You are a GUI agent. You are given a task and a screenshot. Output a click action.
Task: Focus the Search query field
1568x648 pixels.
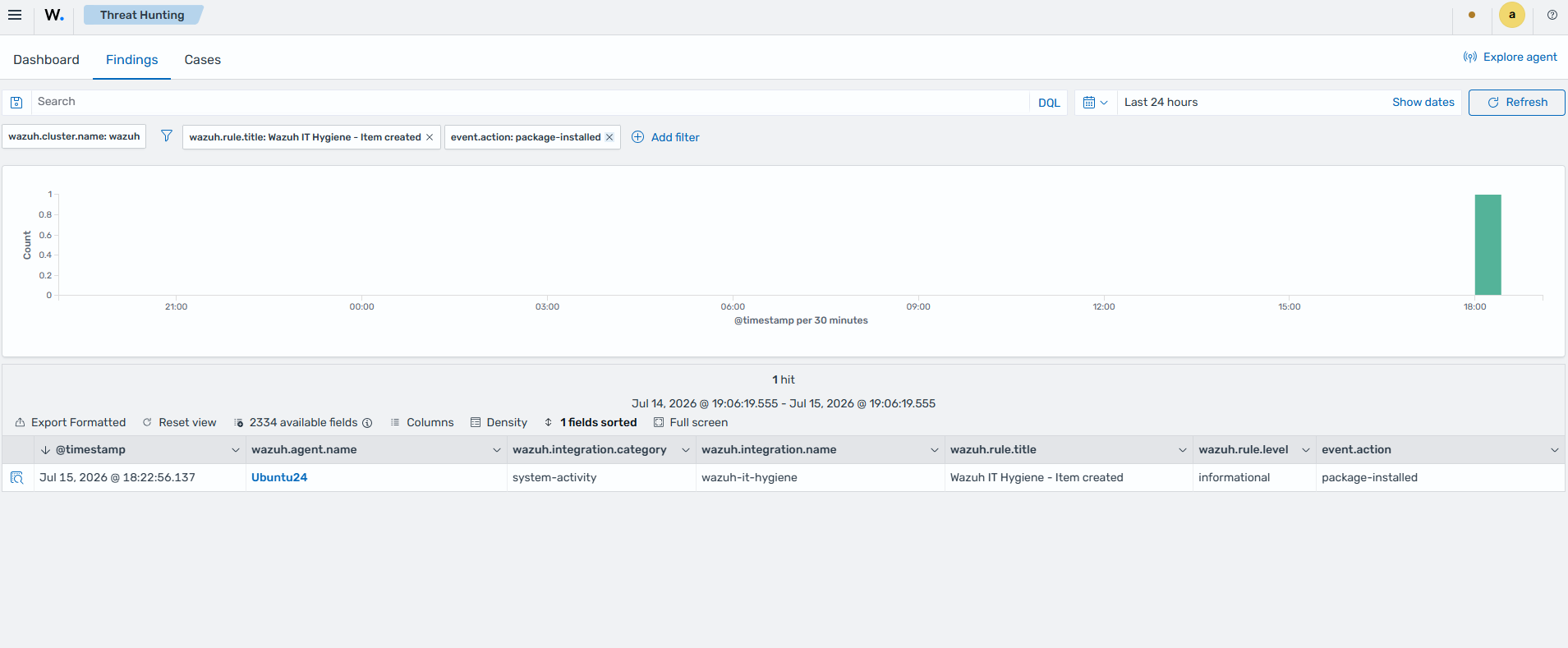tap(530, 102)
